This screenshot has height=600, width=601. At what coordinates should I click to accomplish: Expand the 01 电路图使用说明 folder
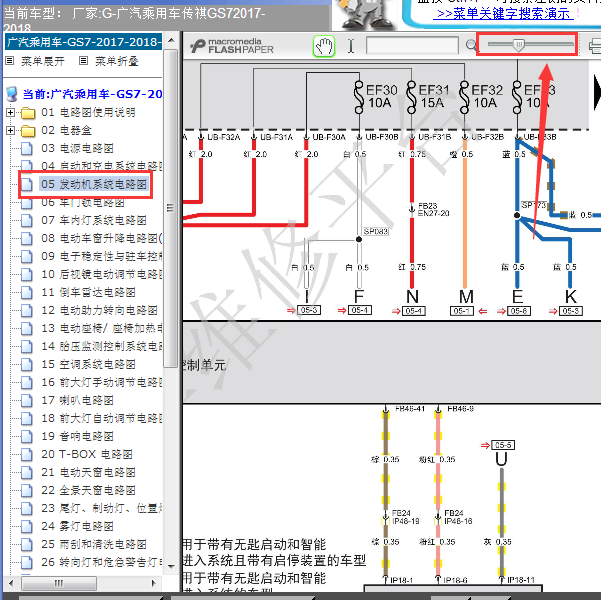pos(11,113)
